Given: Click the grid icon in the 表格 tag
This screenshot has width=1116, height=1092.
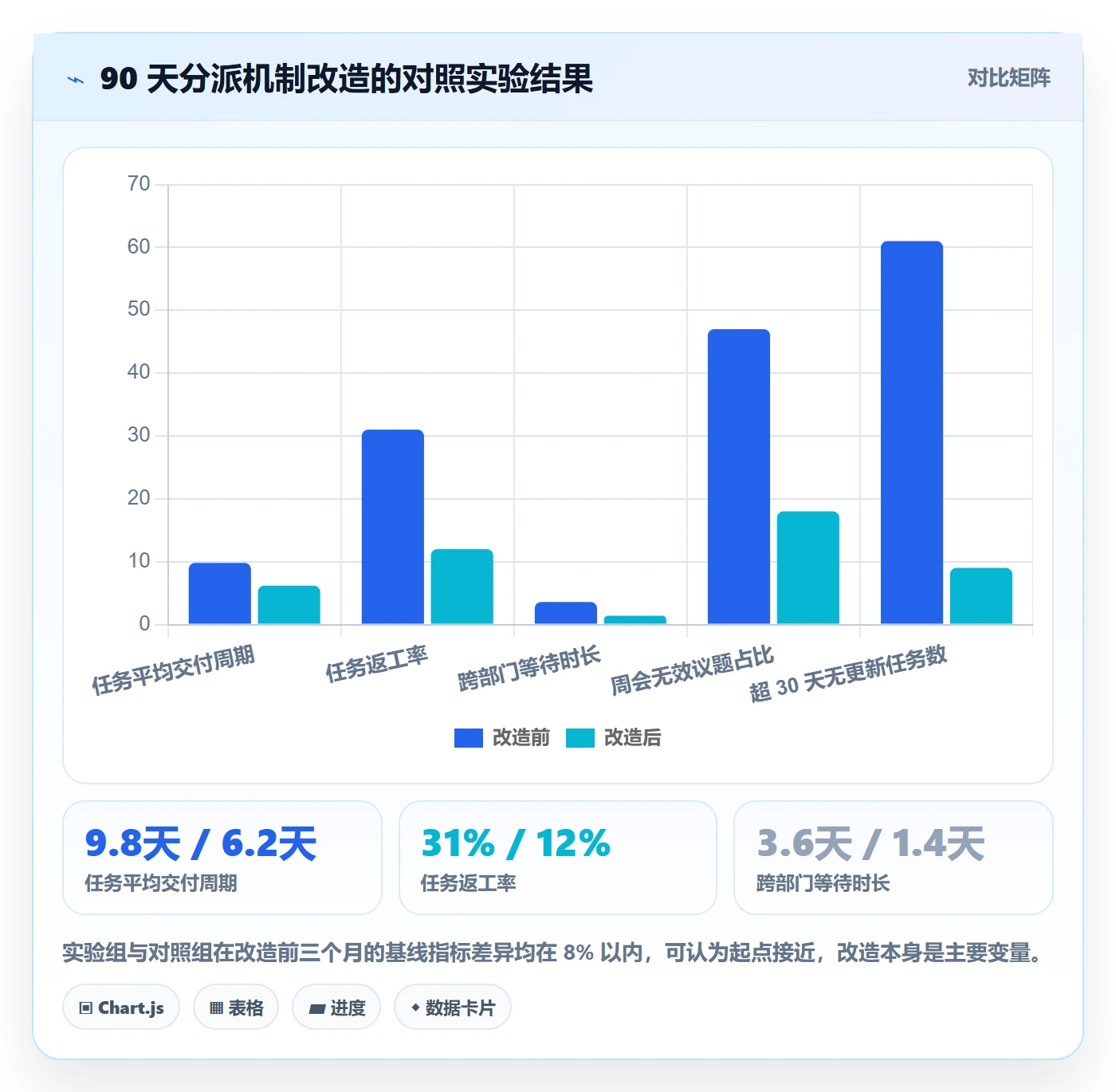Looking at the screenshot, I should tap(216, 1008).
